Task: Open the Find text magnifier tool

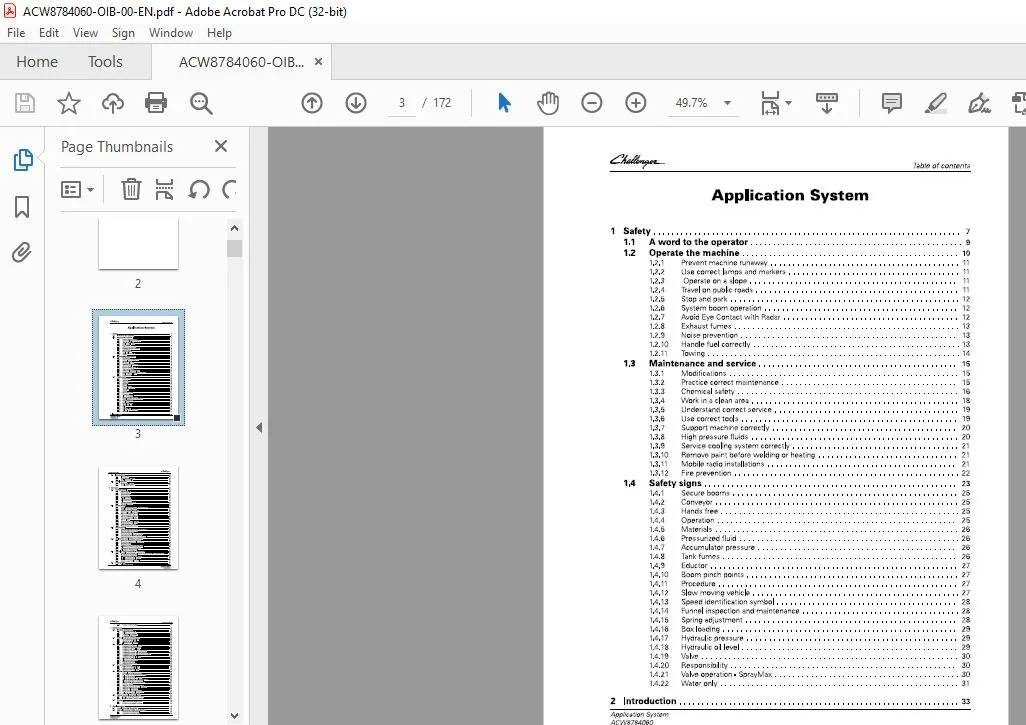Action: (201, 103)
